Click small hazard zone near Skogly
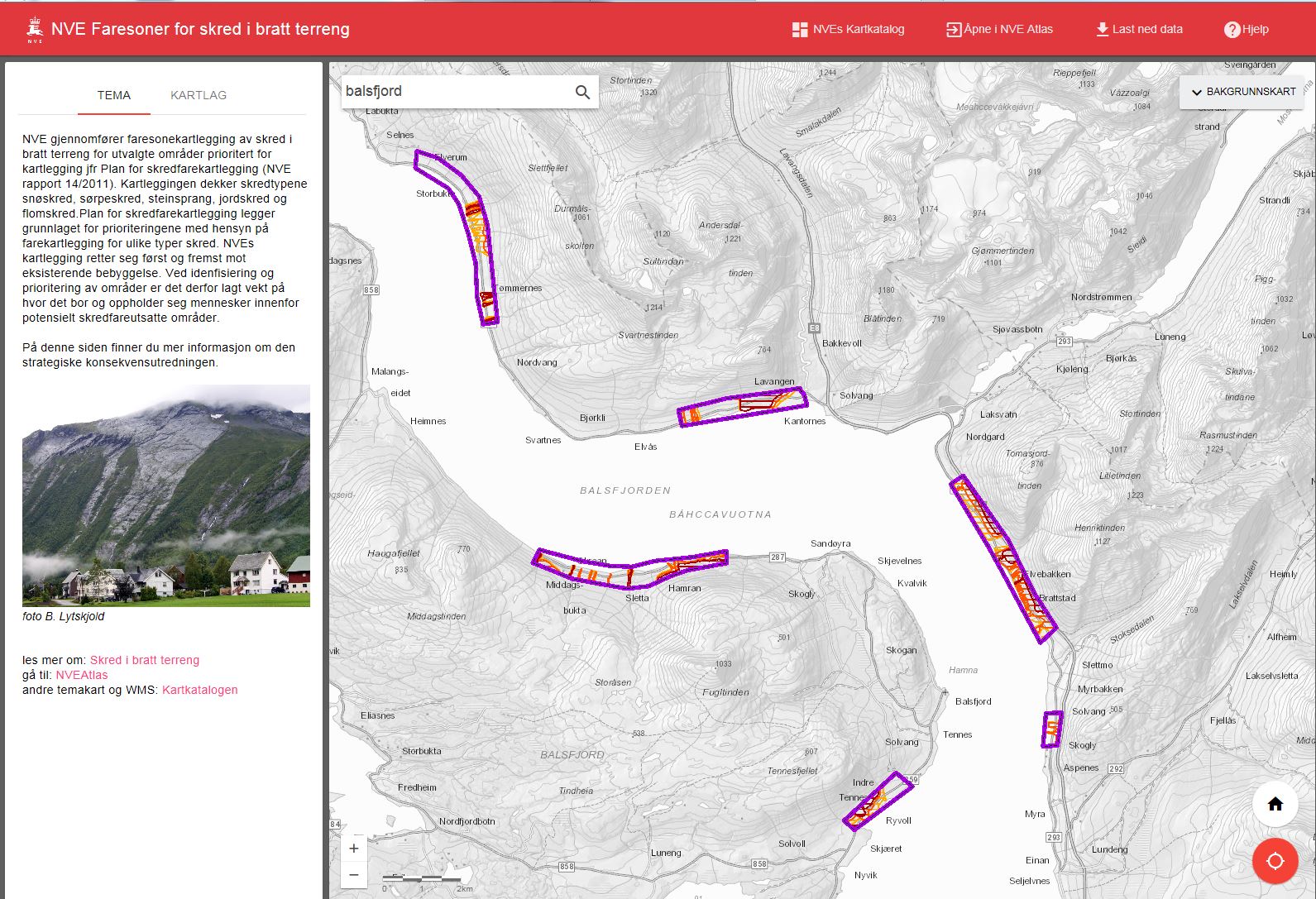The height and width of the screenshot is (899, 1316). click(1052, 729)
